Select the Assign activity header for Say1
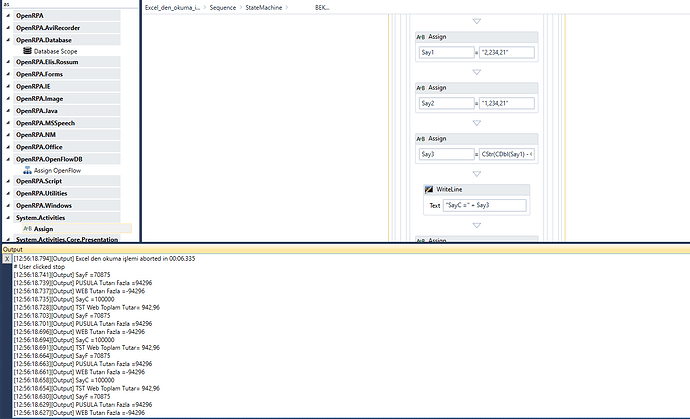 pos(477,37)
